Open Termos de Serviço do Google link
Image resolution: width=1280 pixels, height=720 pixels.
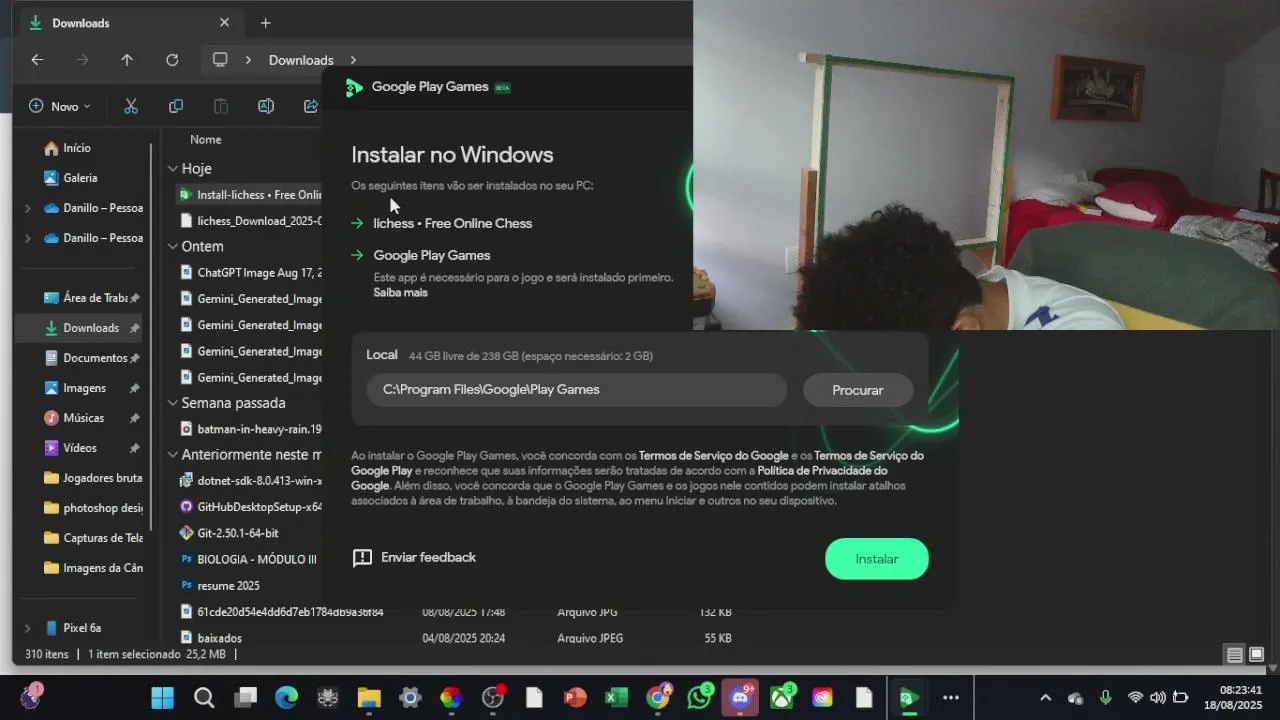pyautogui.click(x=714, y=456)
